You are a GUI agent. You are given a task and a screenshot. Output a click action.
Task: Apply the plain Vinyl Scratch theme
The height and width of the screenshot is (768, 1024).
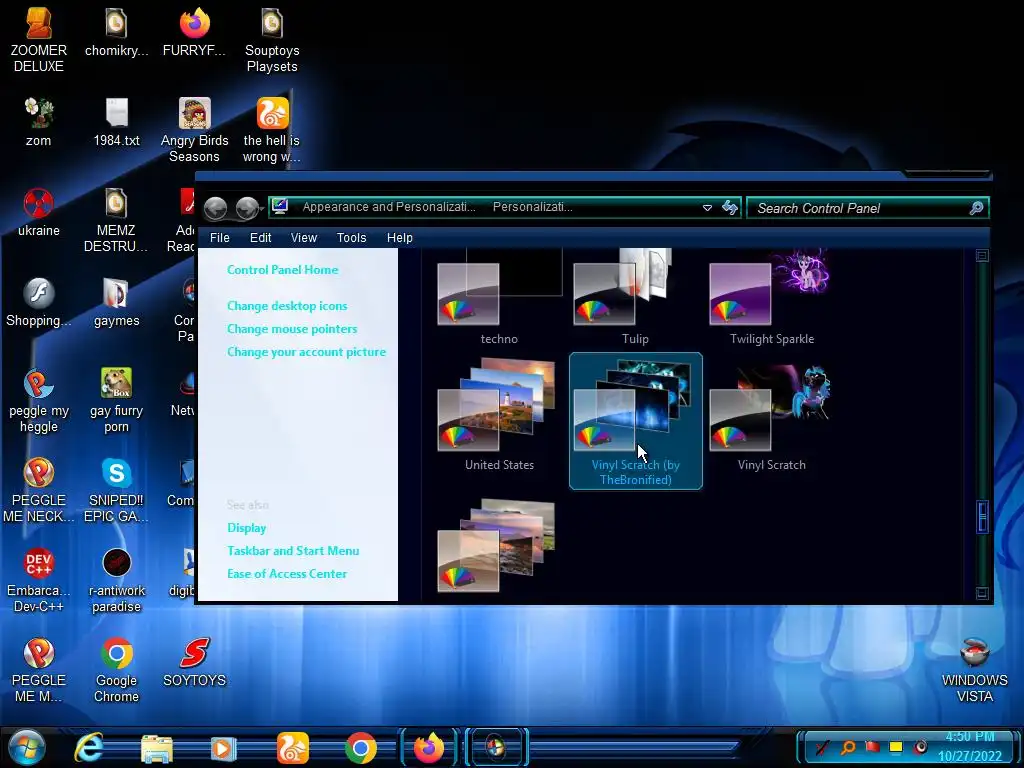(771, 418)
